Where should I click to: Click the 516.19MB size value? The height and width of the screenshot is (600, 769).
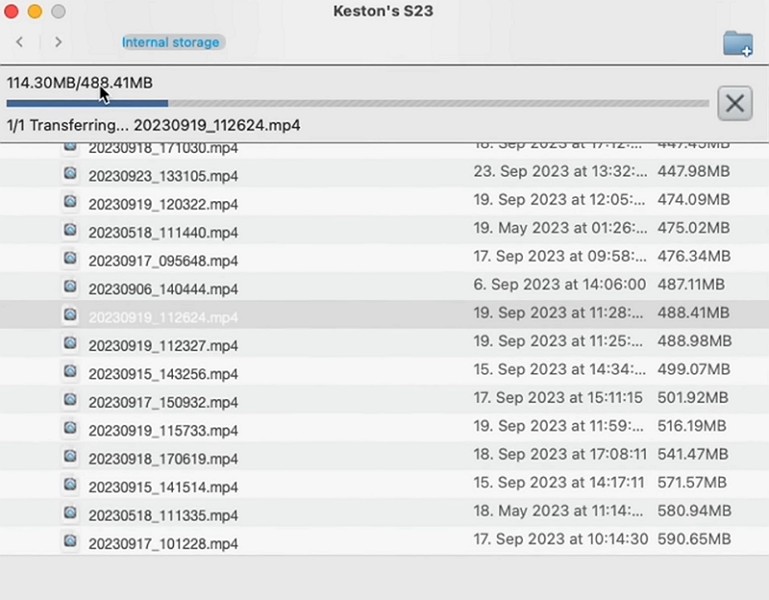(692, 426)
